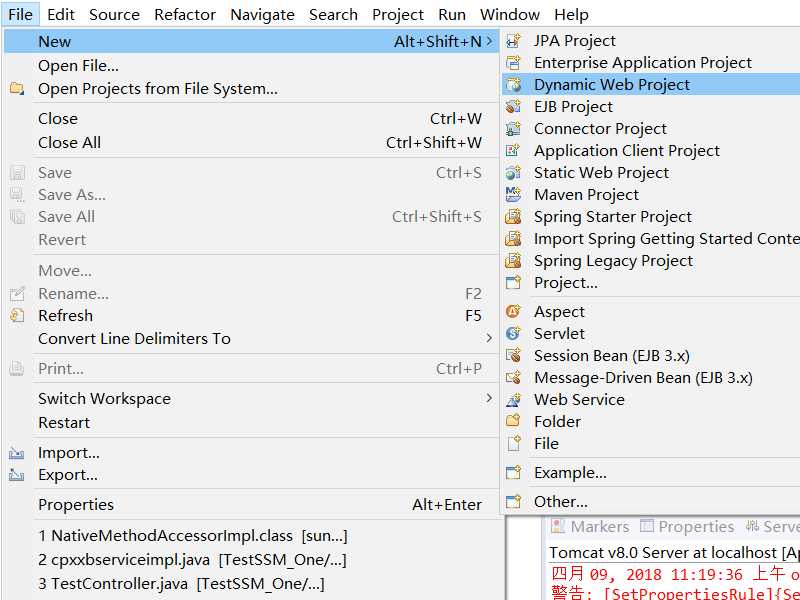The height and width of the screenshot is (600, 800).
Task: Open the Source menu
Action: pos(114,14)
